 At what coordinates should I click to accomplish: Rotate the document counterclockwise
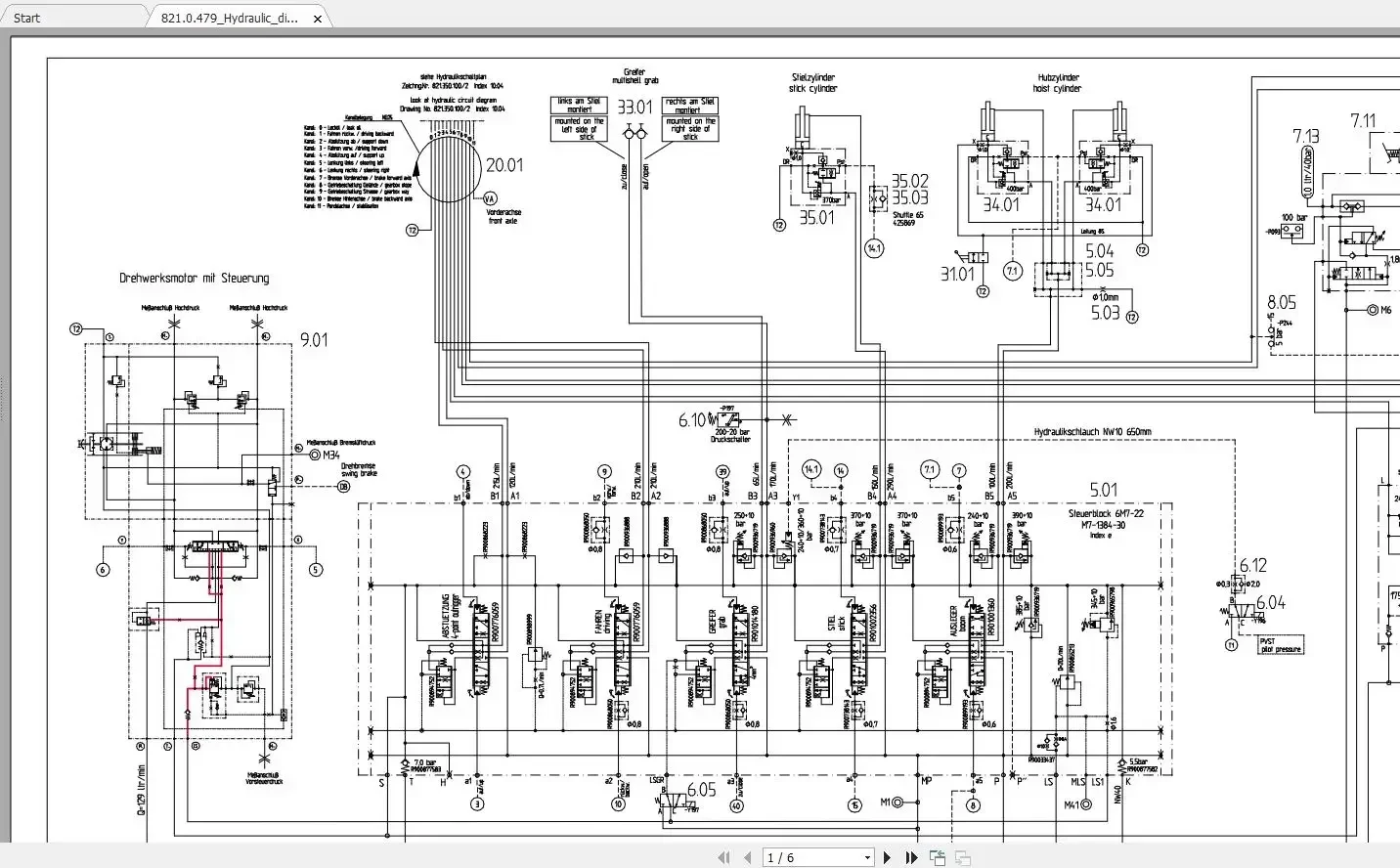tap(937, 857)
